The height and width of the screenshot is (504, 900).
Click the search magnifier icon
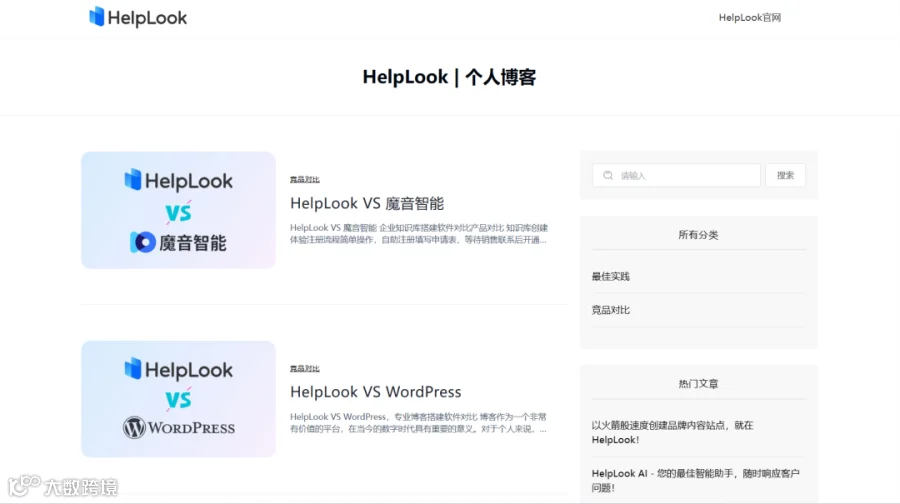point(608,175)
